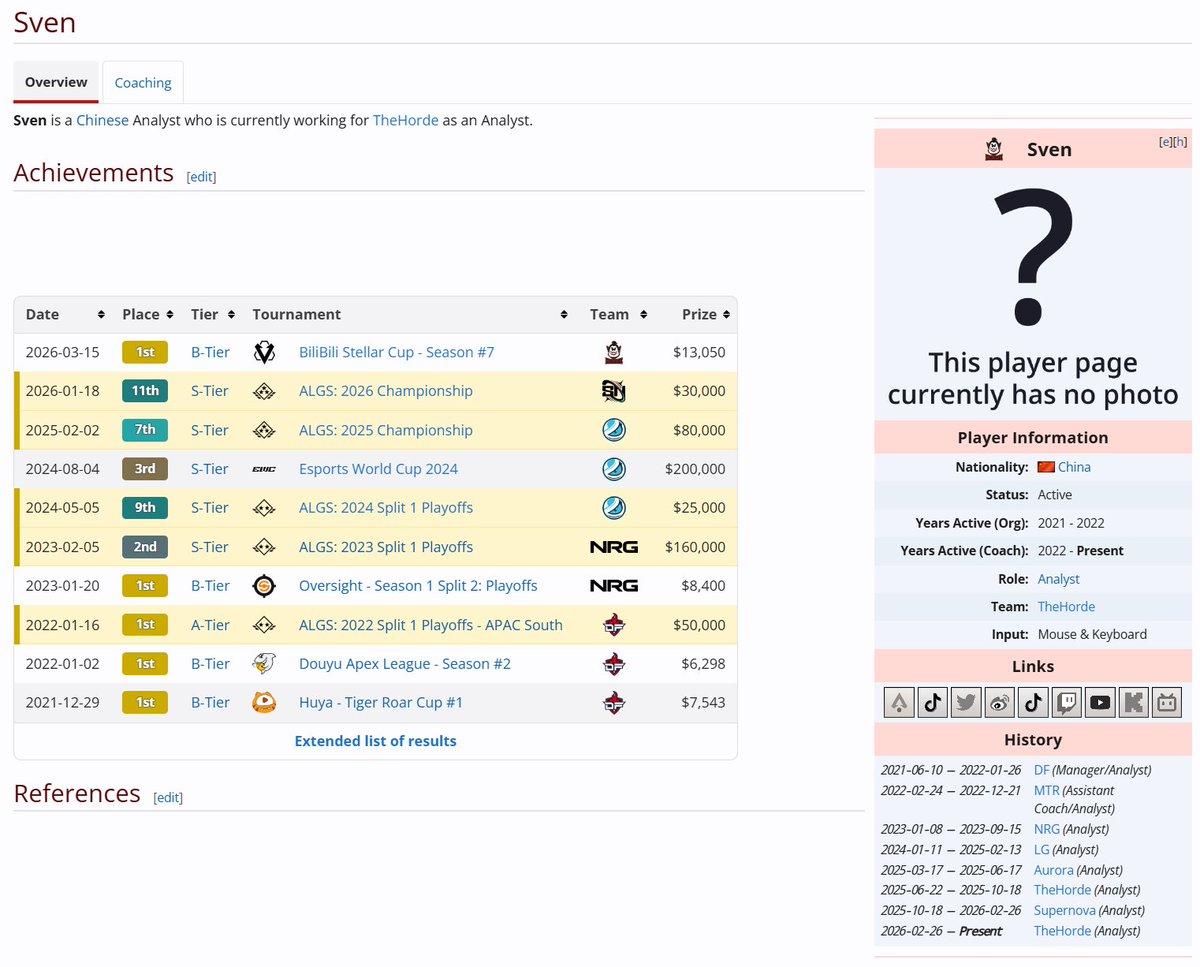Click the team logo in BiliBili Stellar Cup row
The image size is (1200, 967).
click(x=614, y=352)
